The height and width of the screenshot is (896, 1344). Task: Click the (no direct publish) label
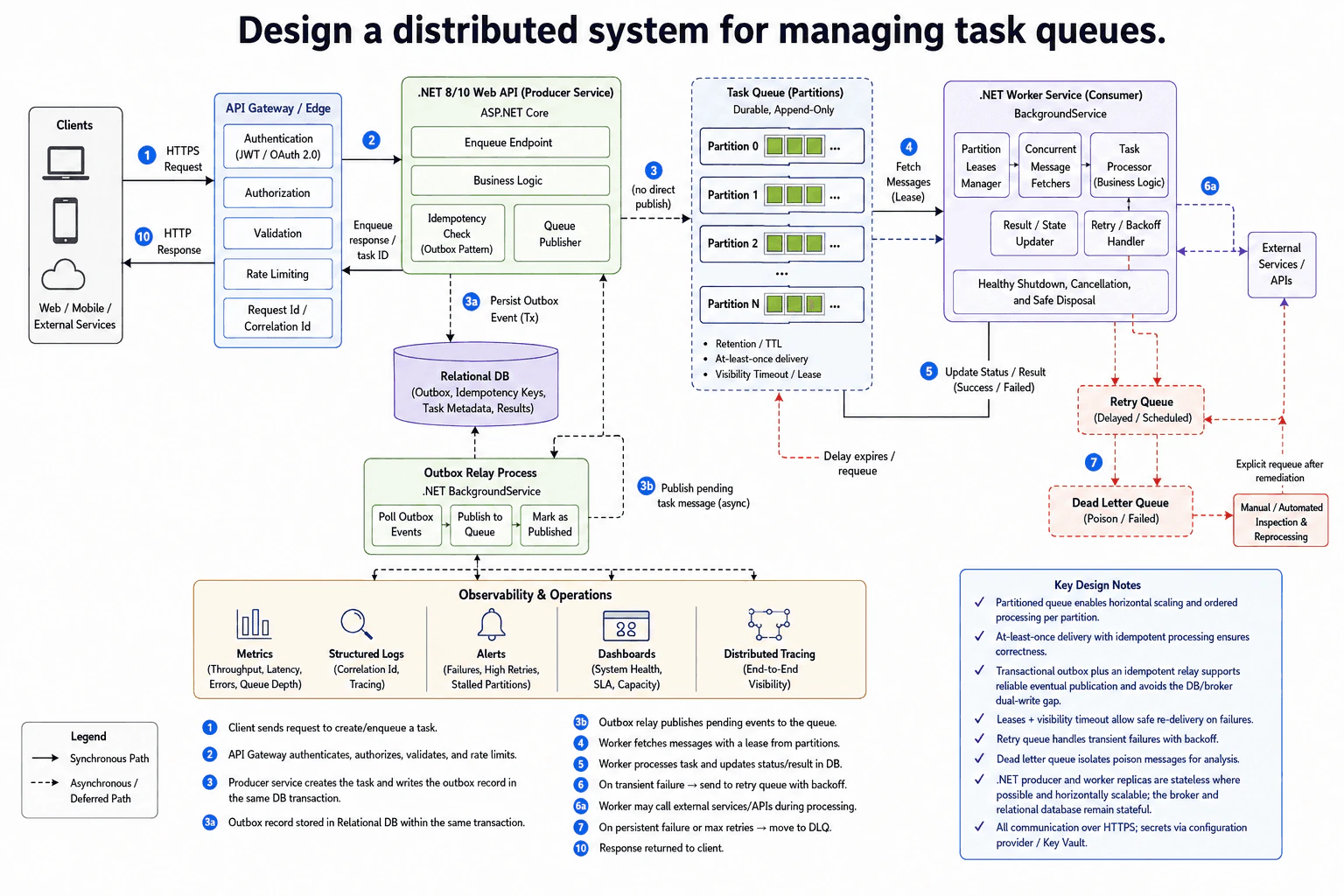tap(654, 197)
